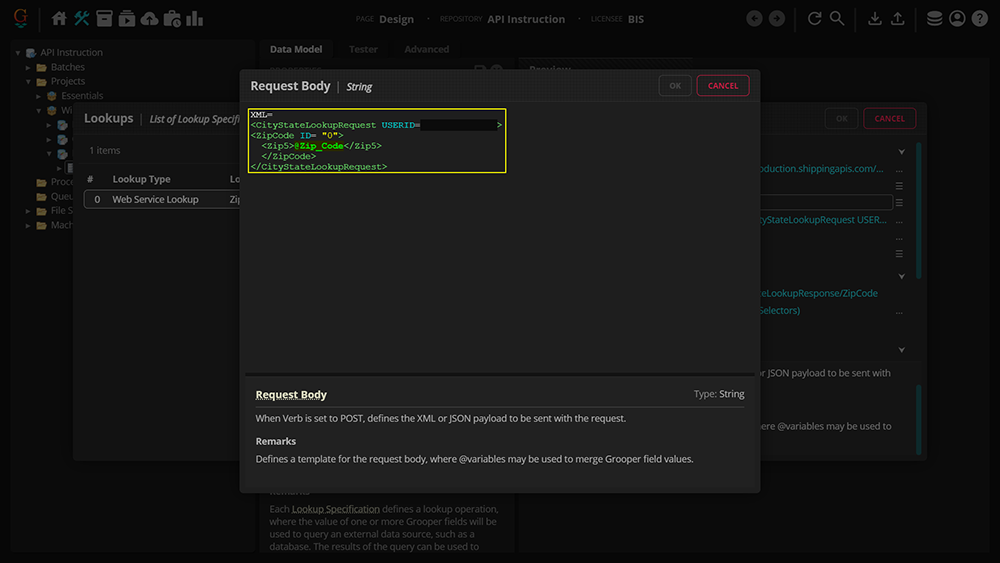
Task: Click the help question mark icon
Action: [980, 19]
